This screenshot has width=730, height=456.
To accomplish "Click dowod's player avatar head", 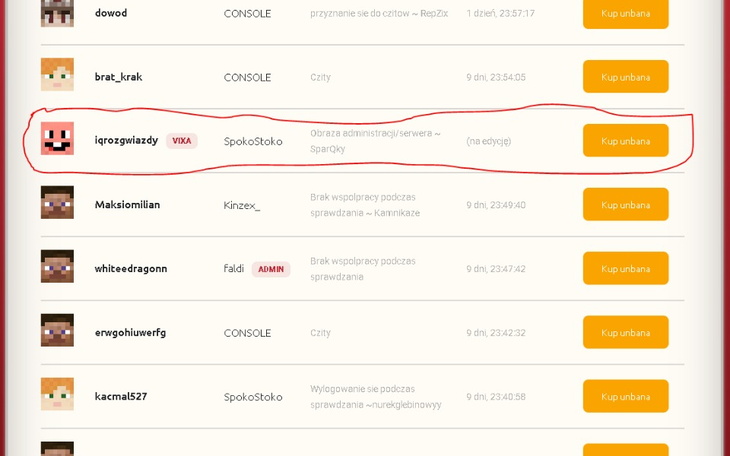I will click(57, 12).
